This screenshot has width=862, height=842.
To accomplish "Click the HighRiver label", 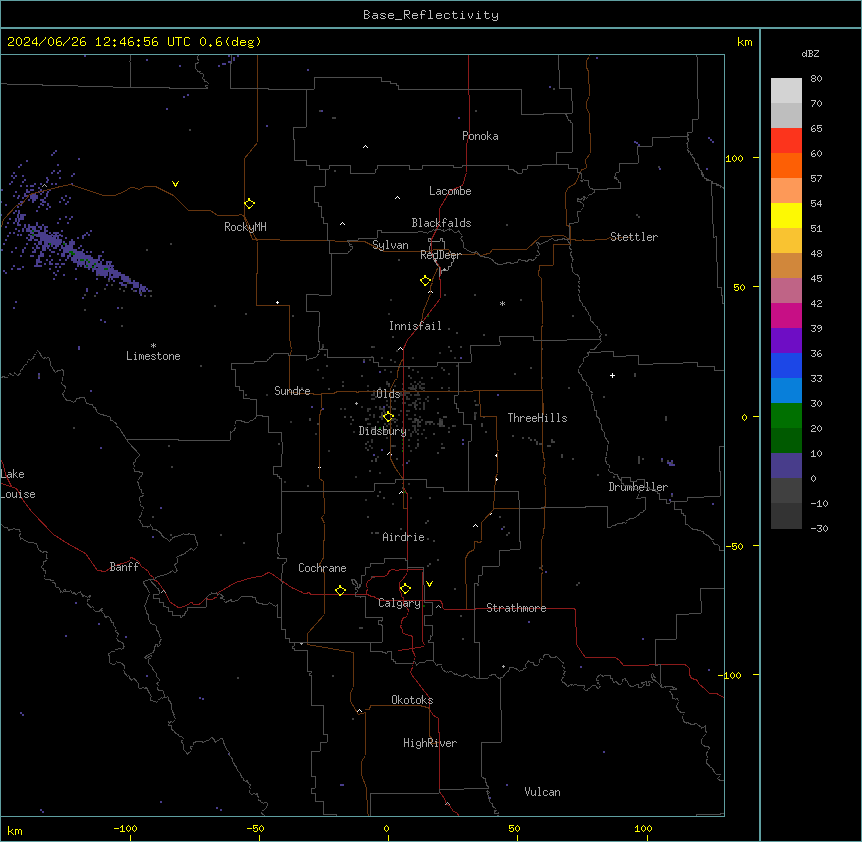I will (430, 743).
